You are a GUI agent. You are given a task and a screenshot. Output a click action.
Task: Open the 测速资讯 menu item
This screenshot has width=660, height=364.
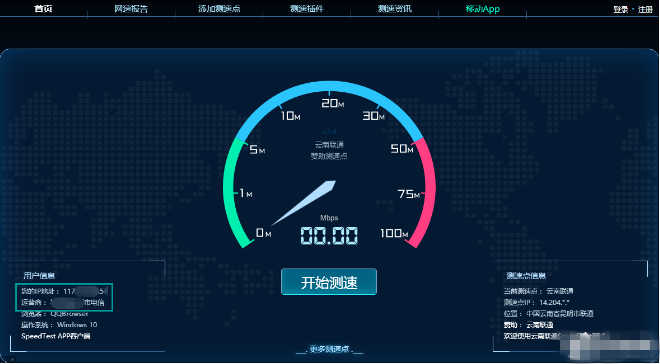(x=394, y=8)
